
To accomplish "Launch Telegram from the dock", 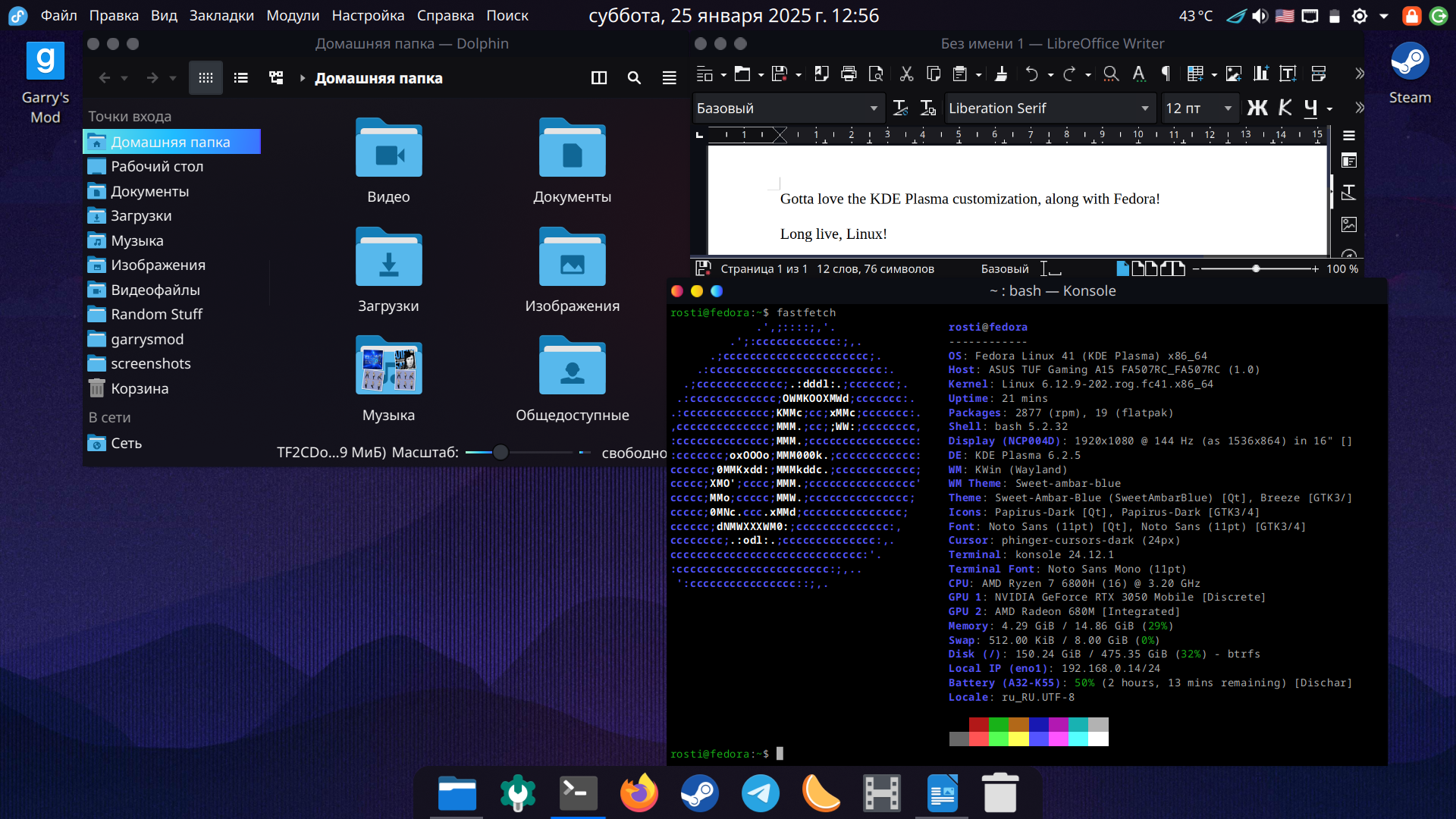I will 760,793.
